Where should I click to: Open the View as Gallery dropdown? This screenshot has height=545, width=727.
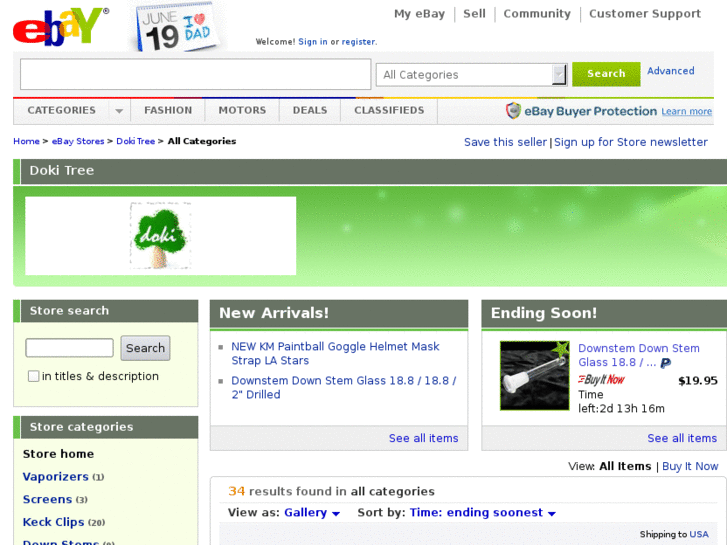pos(312,513)
